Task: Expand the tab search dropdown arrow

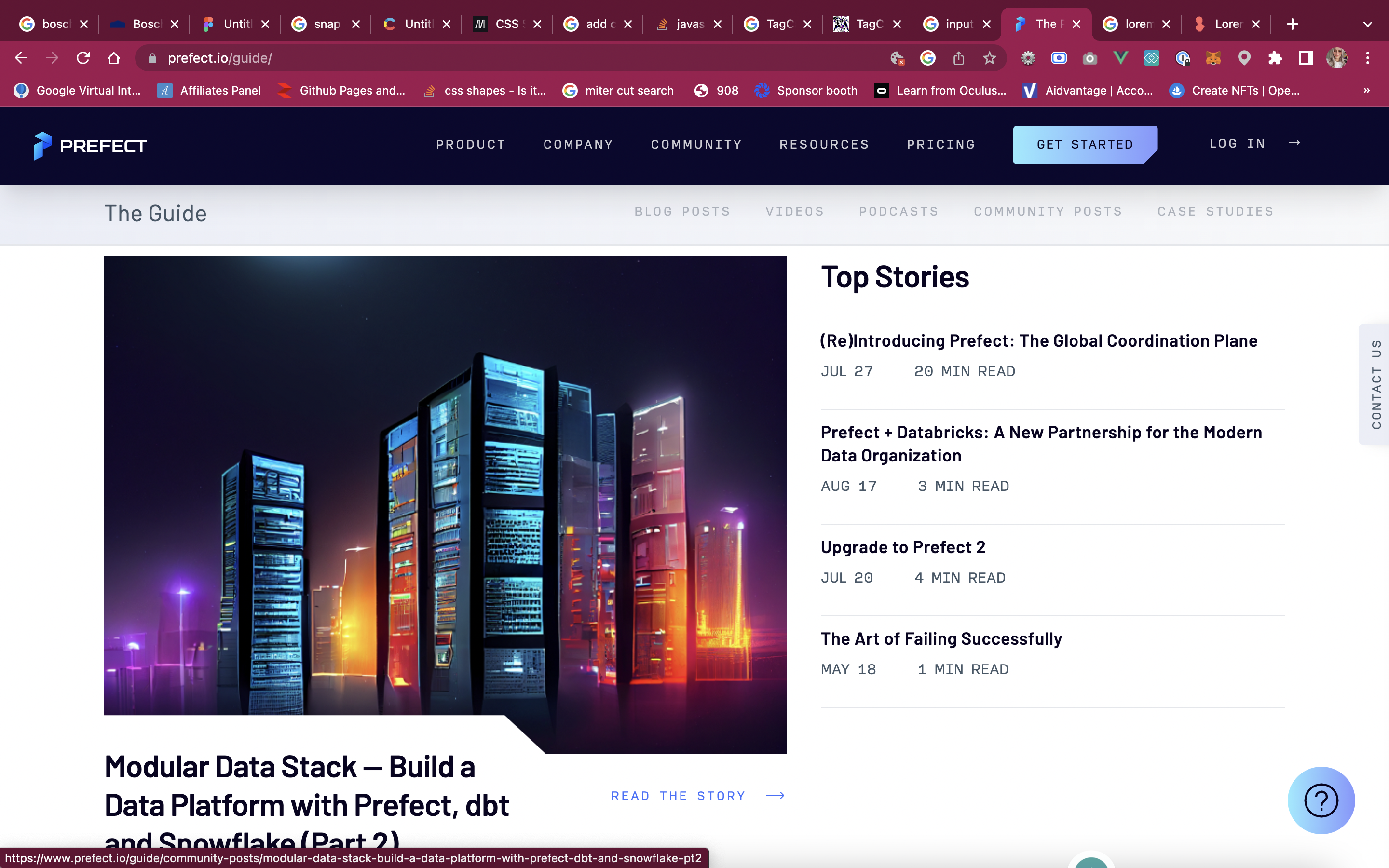Action: pyautogui.click(x=1368, y=24)
